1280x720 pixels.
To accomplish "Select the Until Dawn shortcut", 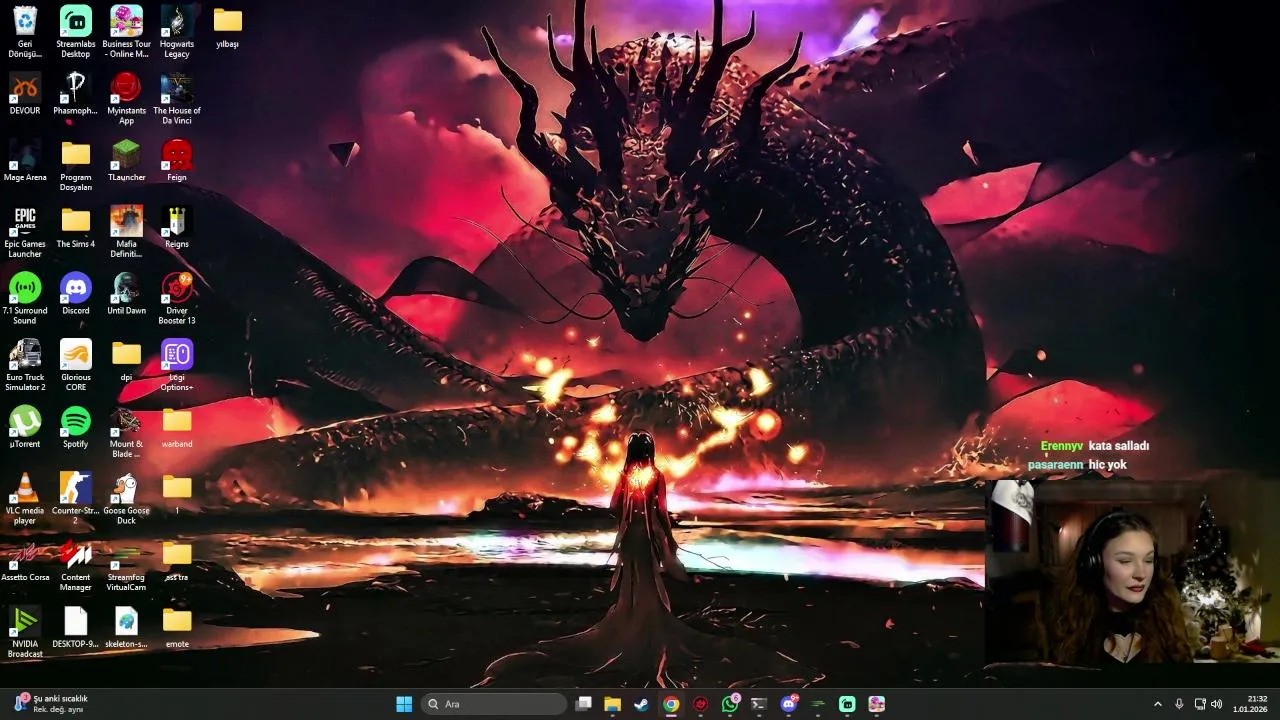I will pyautogui.click(x=126, y=293).
